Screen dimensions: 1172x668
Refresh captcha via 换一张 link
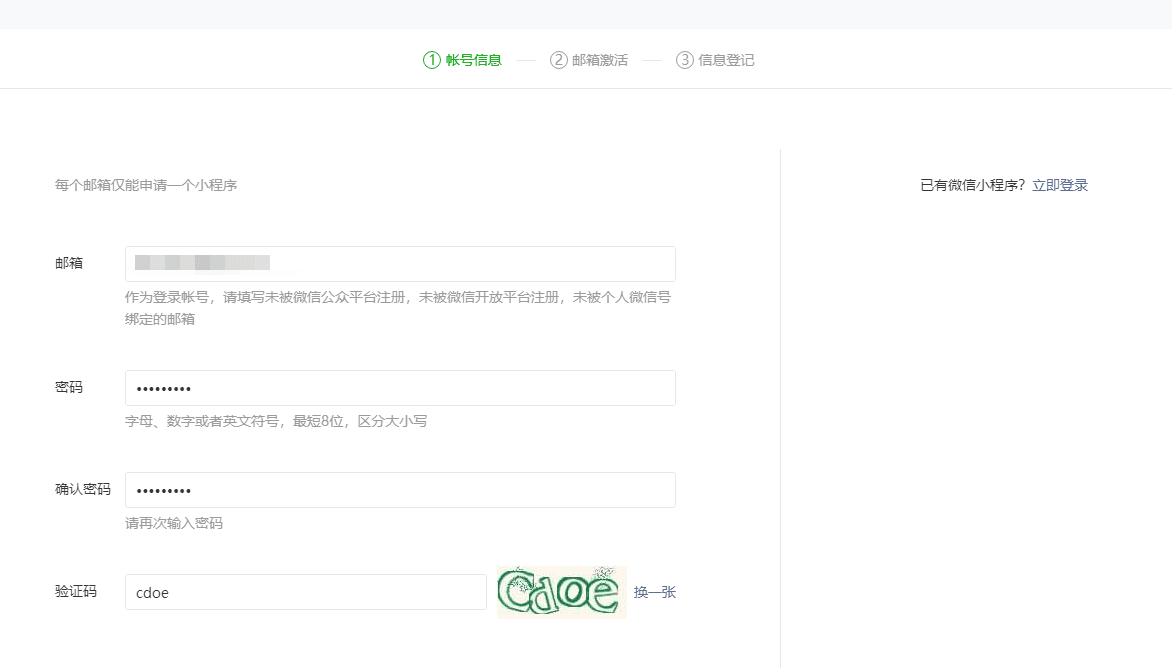coord(655,592)
